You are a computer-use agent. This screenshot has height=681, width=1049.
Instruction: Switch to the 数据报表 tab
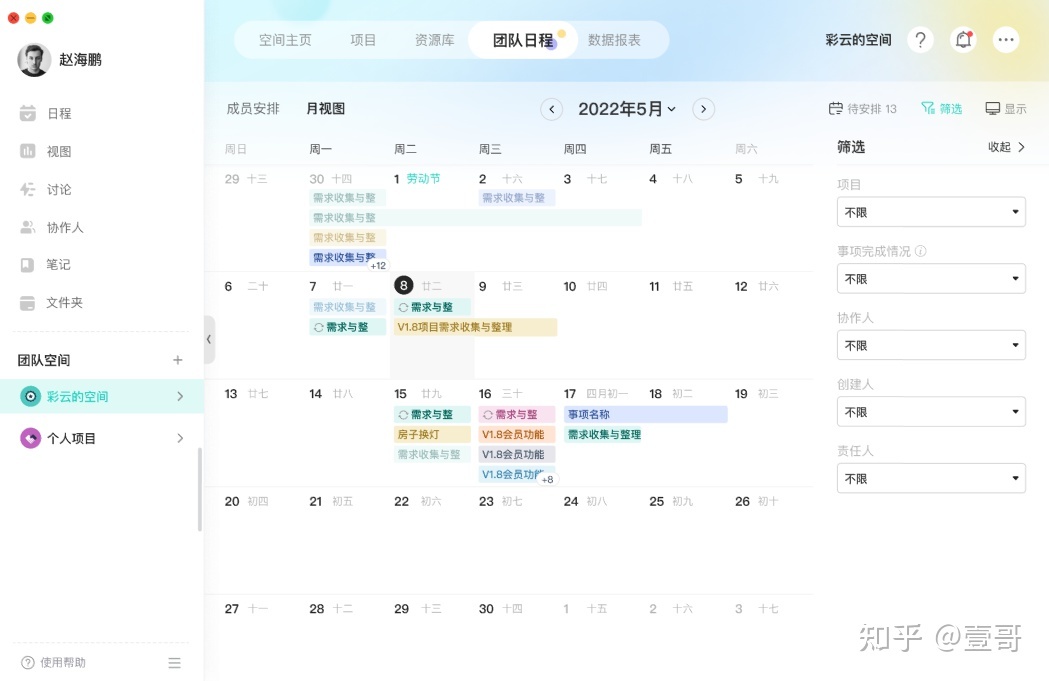click(x=614, y=40)
